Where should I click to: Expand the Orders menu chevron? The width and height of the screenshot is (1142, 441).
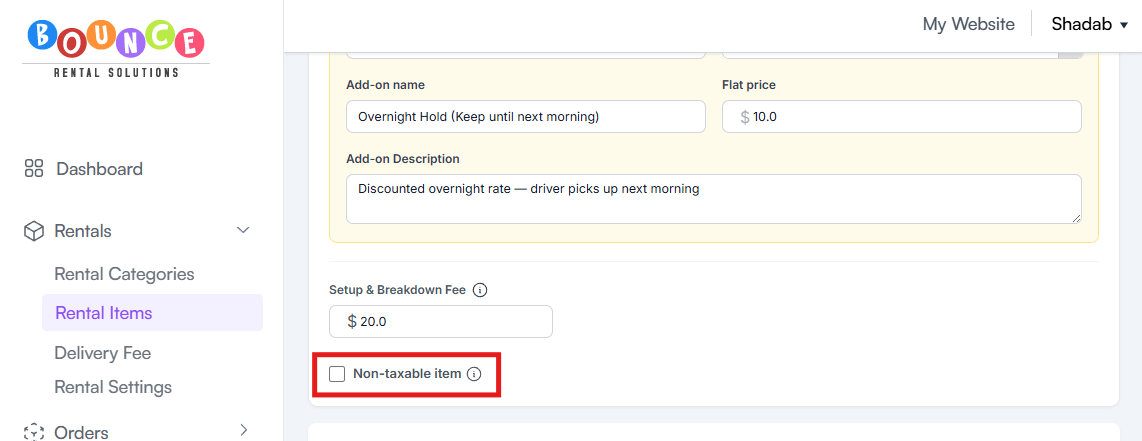[244, 430]
